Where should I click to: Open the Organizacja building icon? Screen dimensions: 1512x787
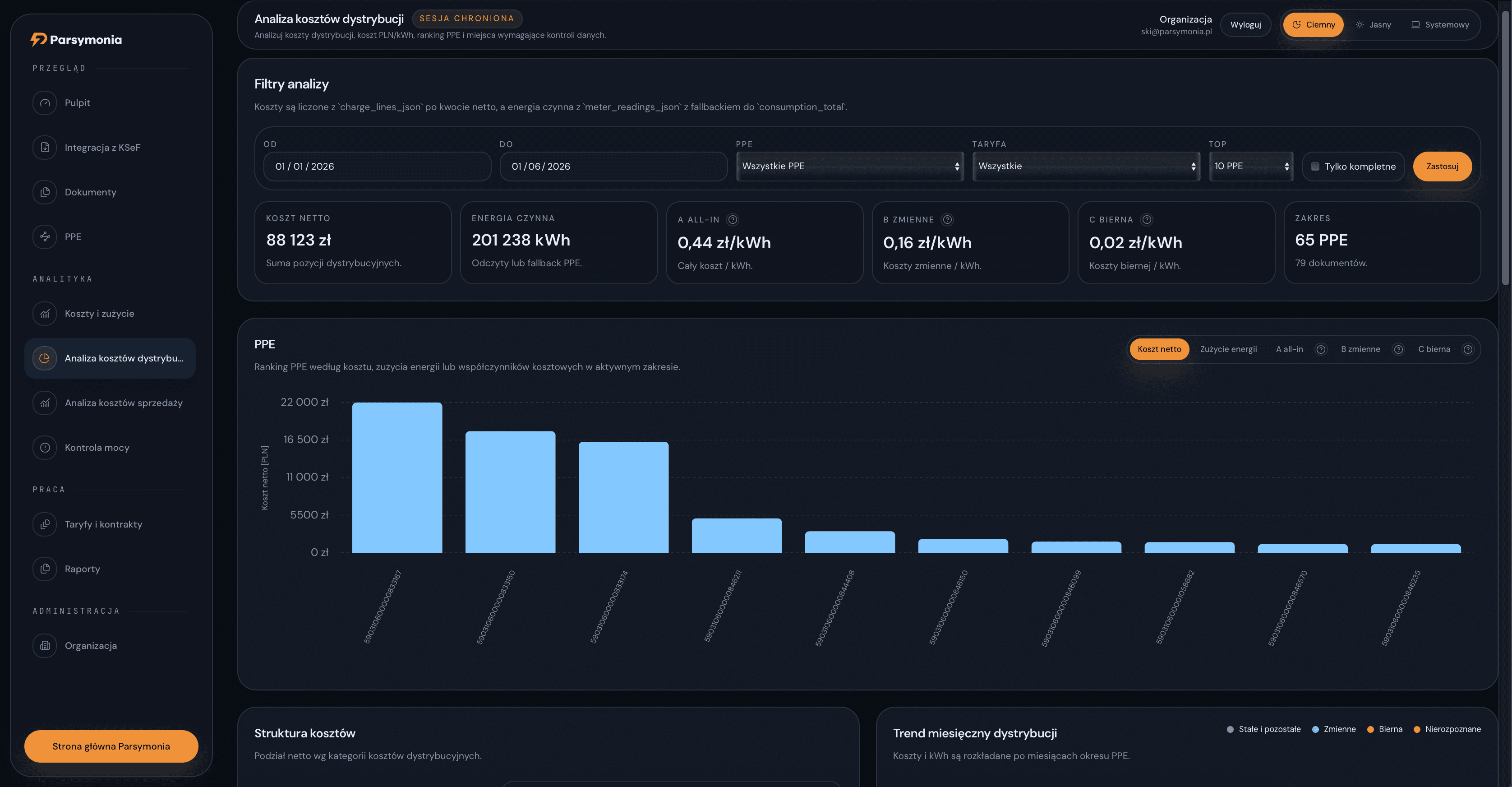(x=45, y=645)
